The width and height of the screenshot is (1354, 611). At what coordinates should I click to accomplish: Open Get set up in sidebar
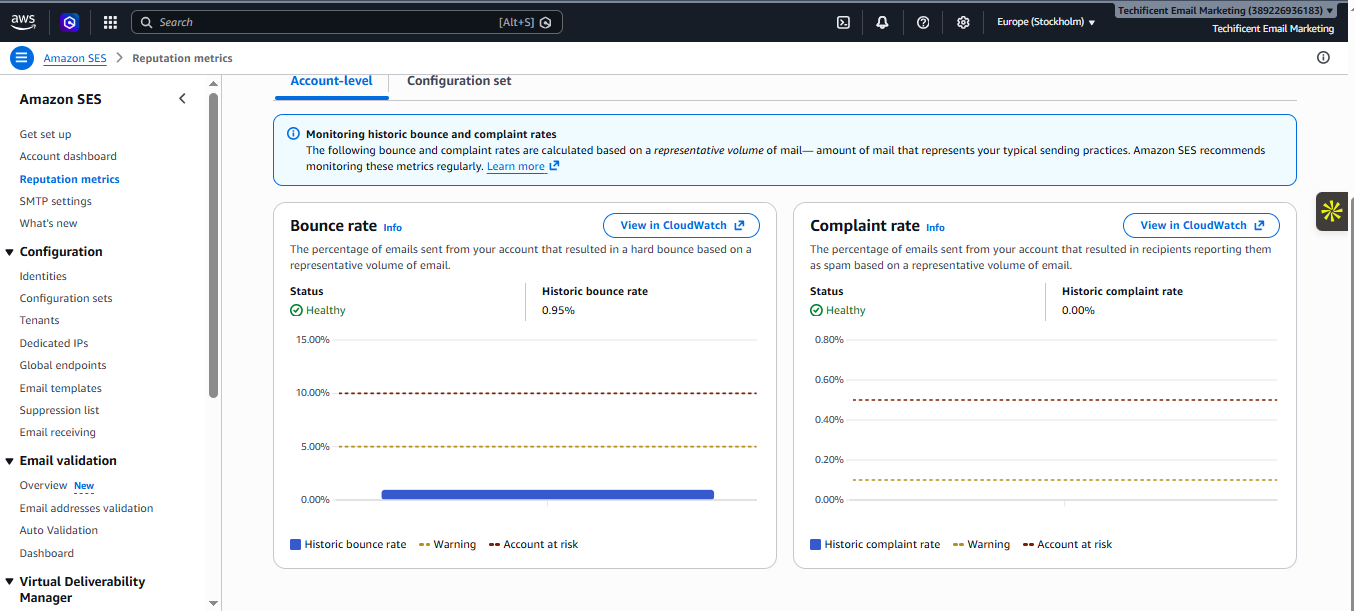[x=45, y=134]
